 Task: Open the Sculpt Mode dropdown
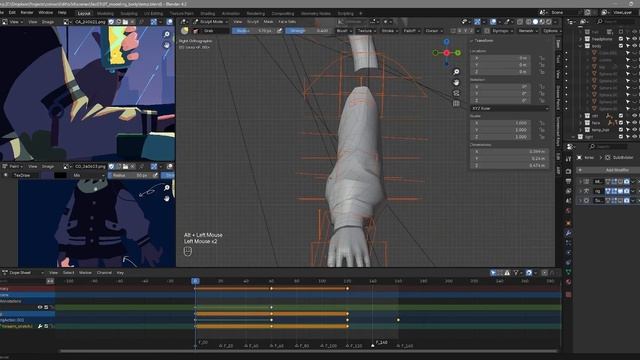click(210, 22)
